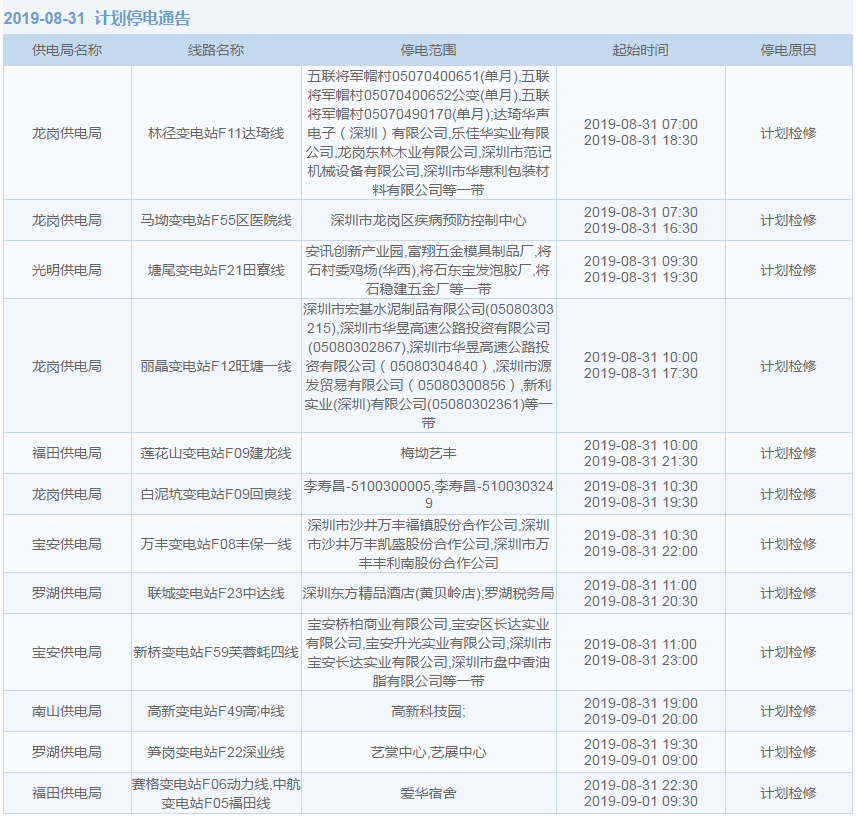Click the 新桥变电站F59芙蓉蚝四线 line name
Viewport: 857px width, 817px height.
tap(216, 652)
